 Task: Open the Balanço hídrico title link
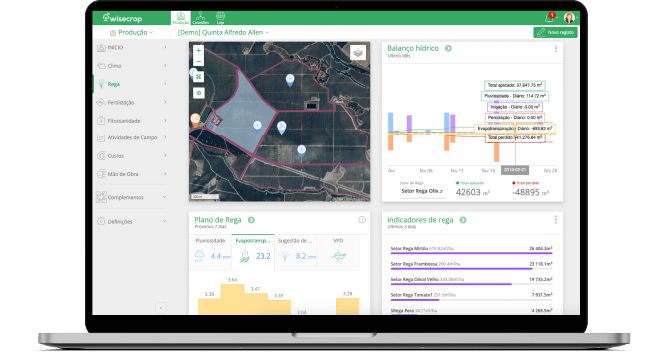(x=412, y=48)
